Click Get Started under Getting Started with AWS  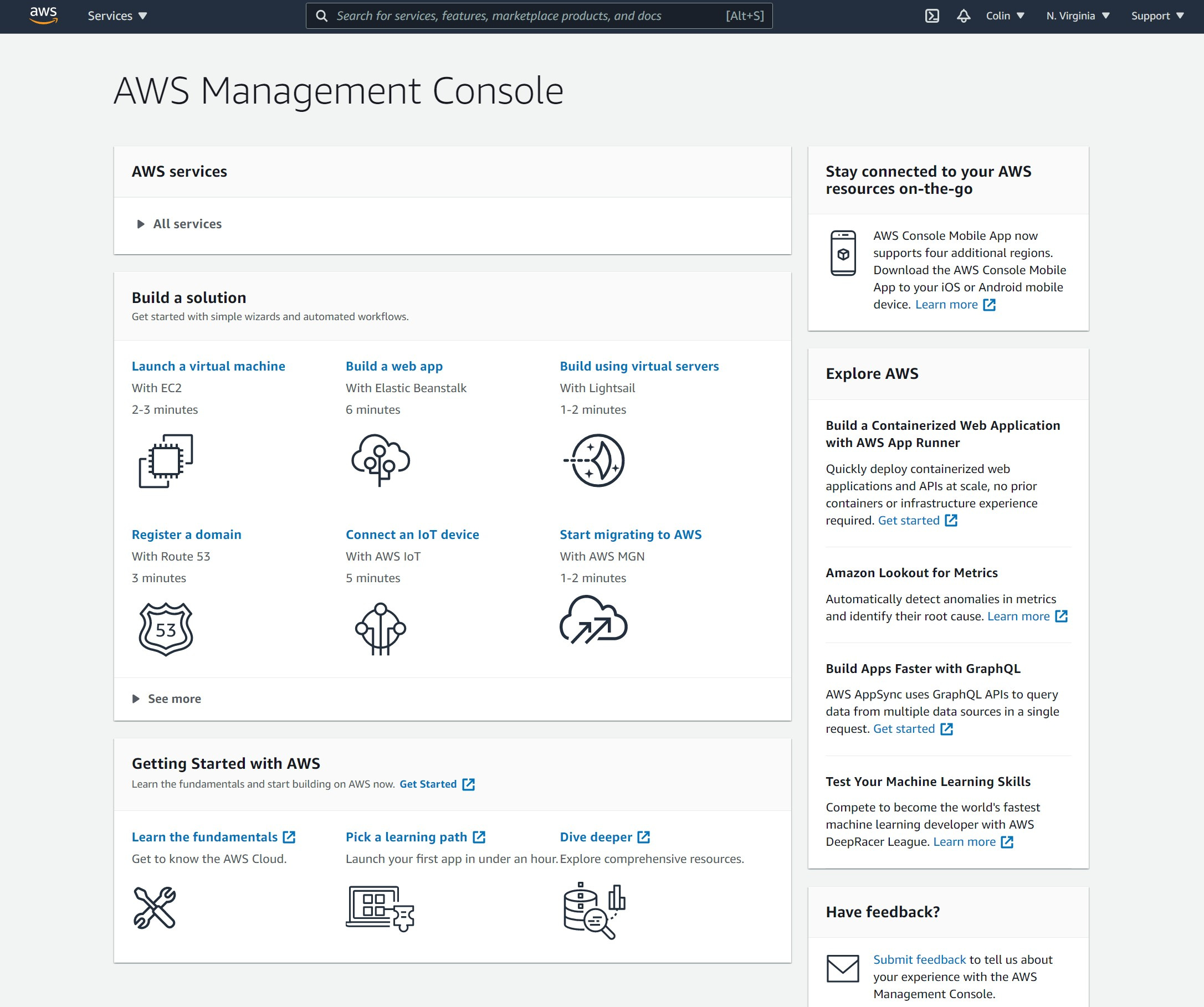click(428, 784)
